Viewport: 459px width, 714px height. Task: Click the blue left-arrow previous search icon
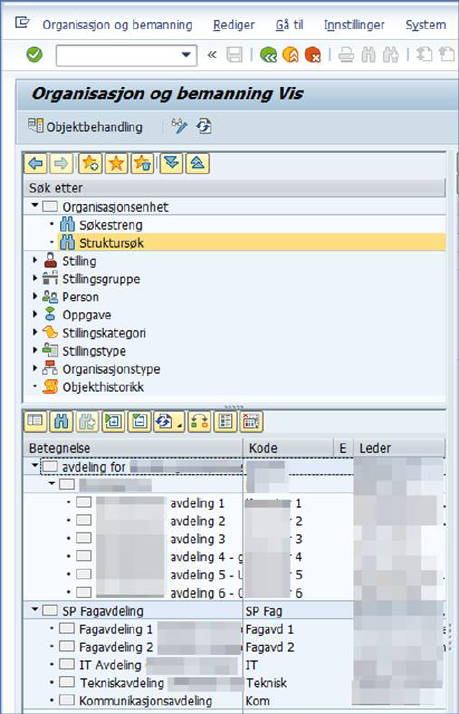point(35,163)
